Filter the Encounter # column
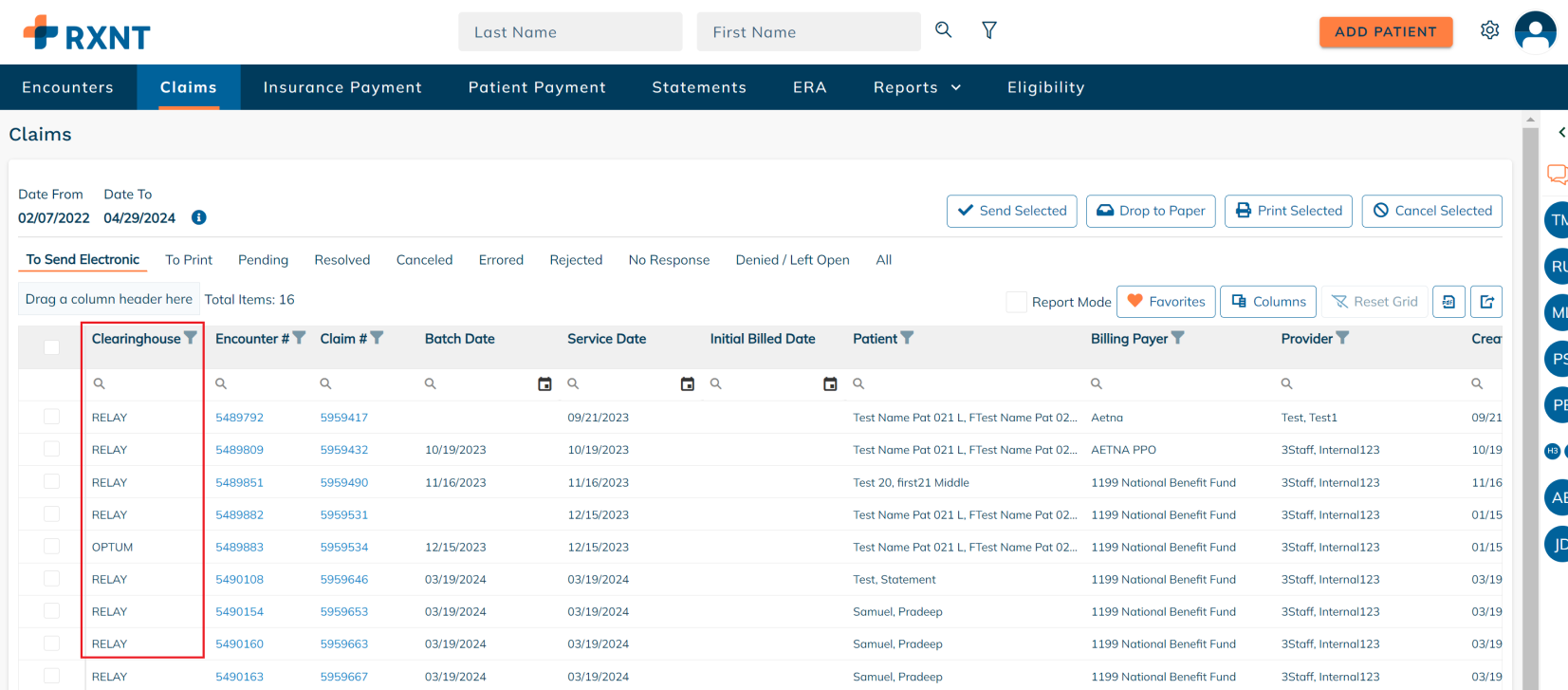This screenshot has height=690, width=1568. point(299,338)
